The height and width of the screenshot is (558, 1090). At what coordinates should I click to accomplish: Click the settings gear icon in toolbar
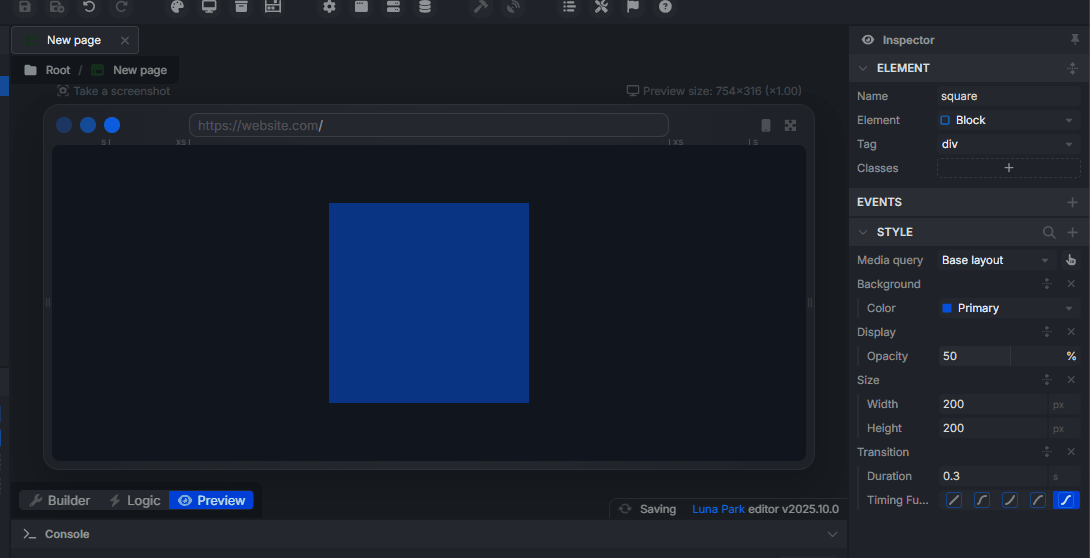pyautogui.click(x=329, y=7)
